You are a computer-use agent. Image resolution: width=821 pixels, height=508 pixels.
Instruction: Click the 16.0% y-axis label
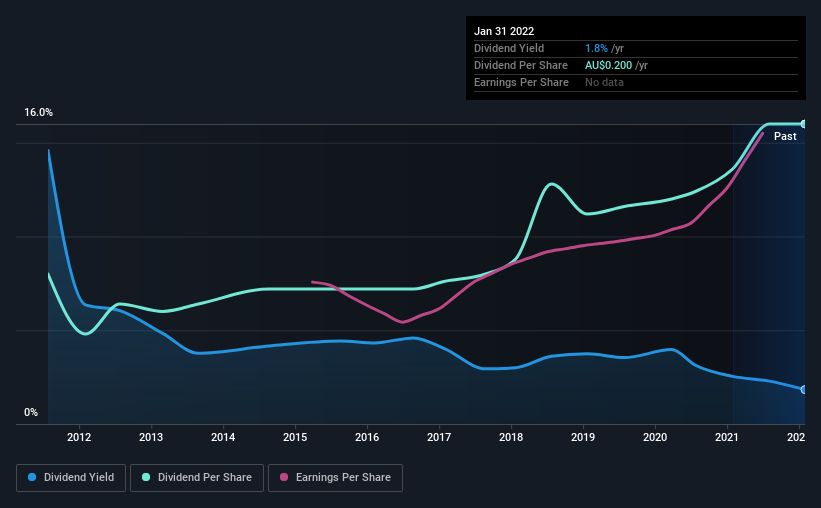39,113
